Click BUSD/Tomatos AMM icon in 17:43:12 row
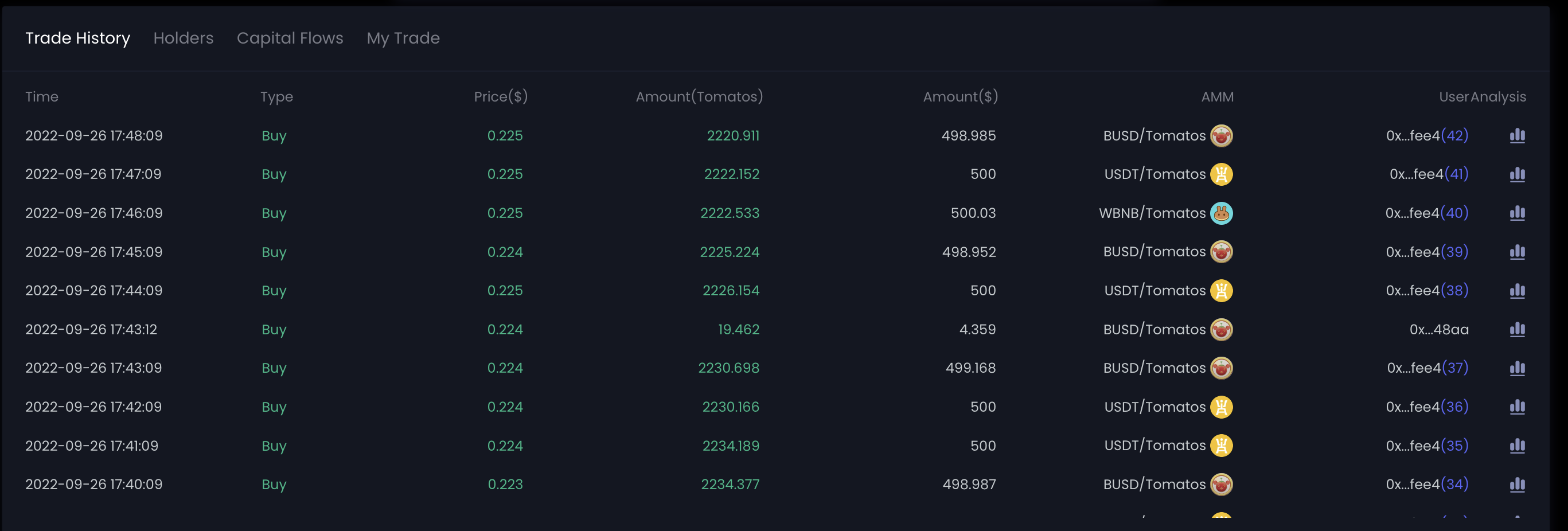The height and width of the screenshot is (531, 1568). [1221, 330]
